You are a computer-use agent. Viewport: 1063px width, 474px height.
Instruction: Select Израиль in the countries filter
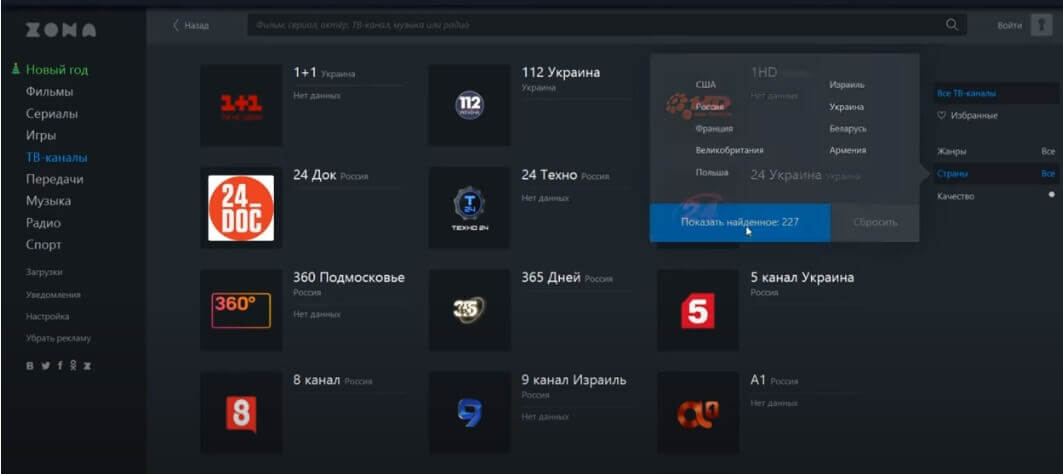[x=847, y=85]
